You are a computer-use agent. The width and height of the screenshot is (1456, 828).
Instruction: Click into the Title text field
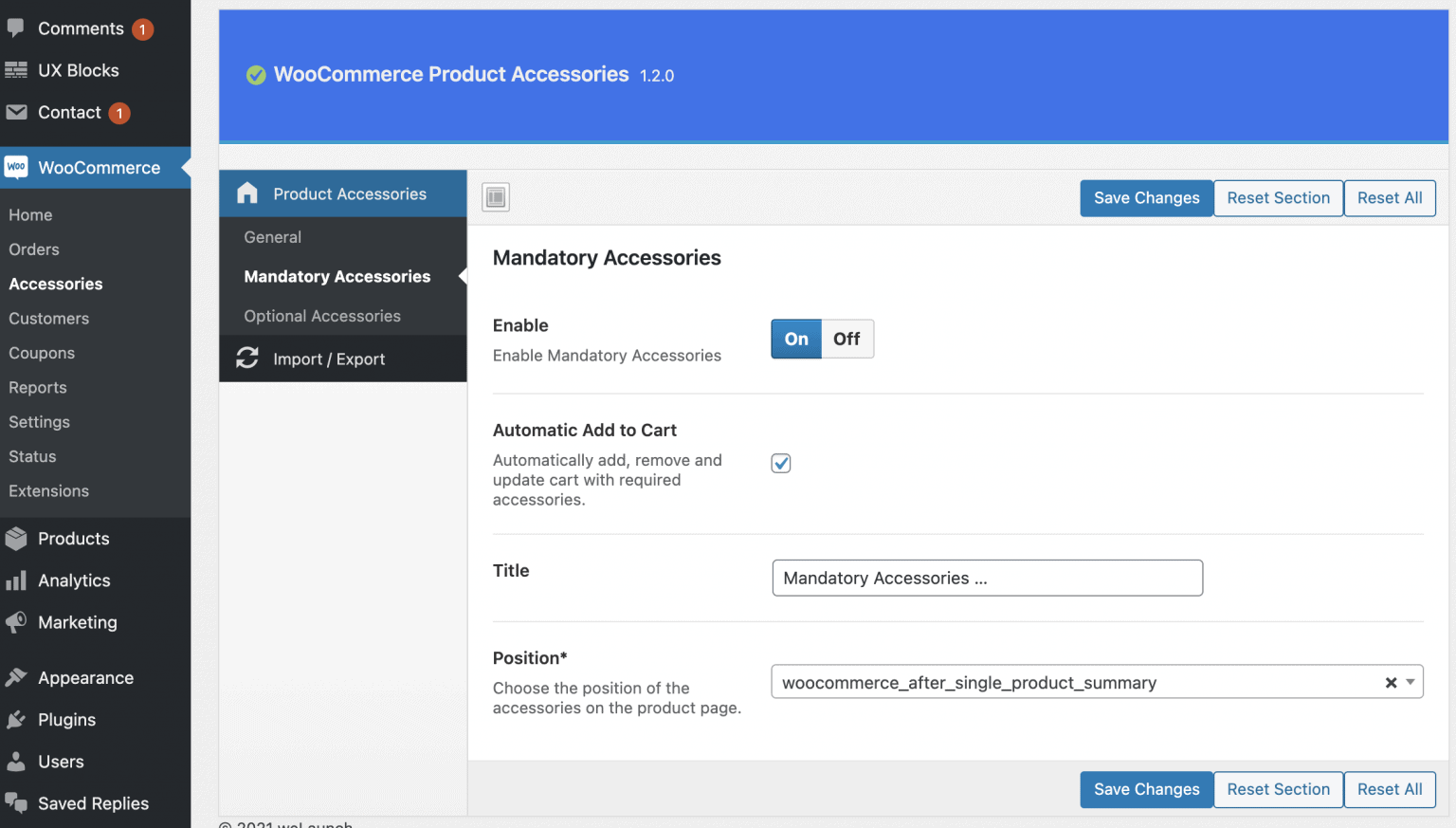point(988,578)
